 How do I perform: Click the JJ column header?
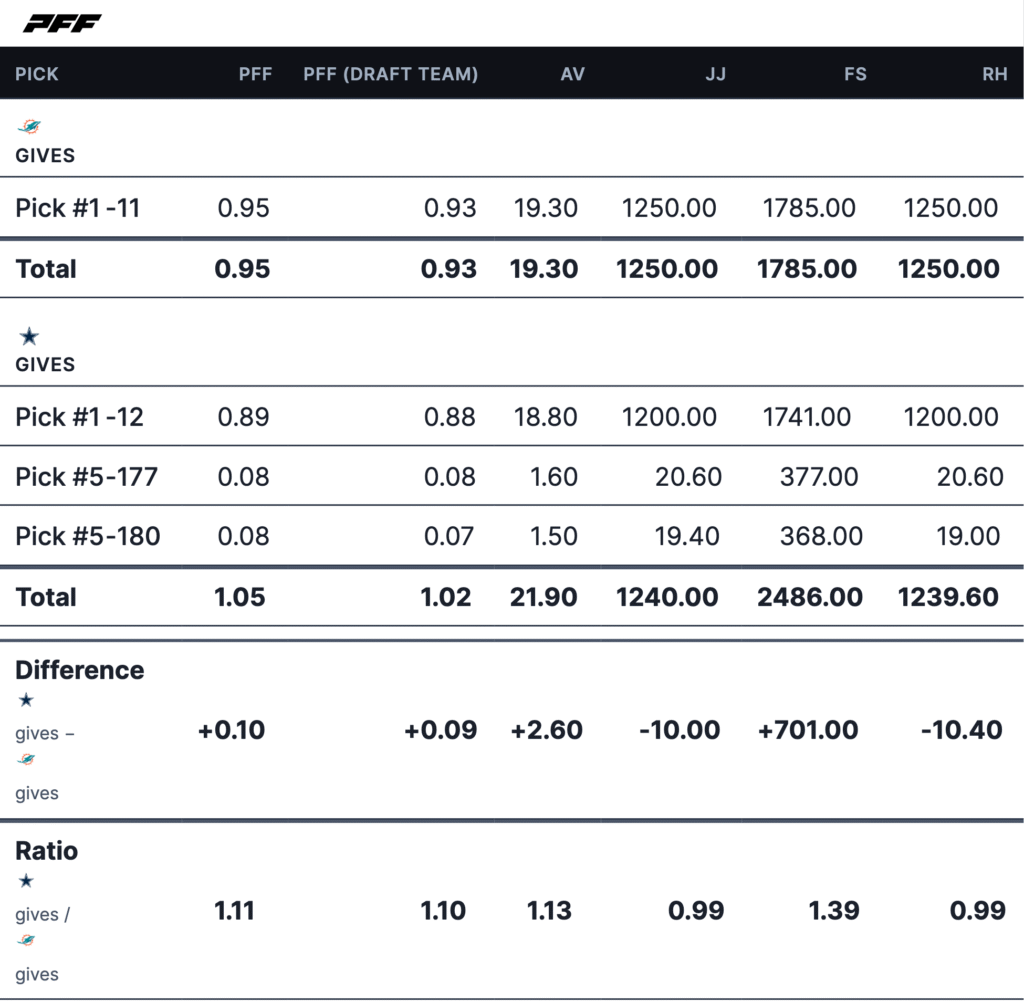[x=715, y=74]
